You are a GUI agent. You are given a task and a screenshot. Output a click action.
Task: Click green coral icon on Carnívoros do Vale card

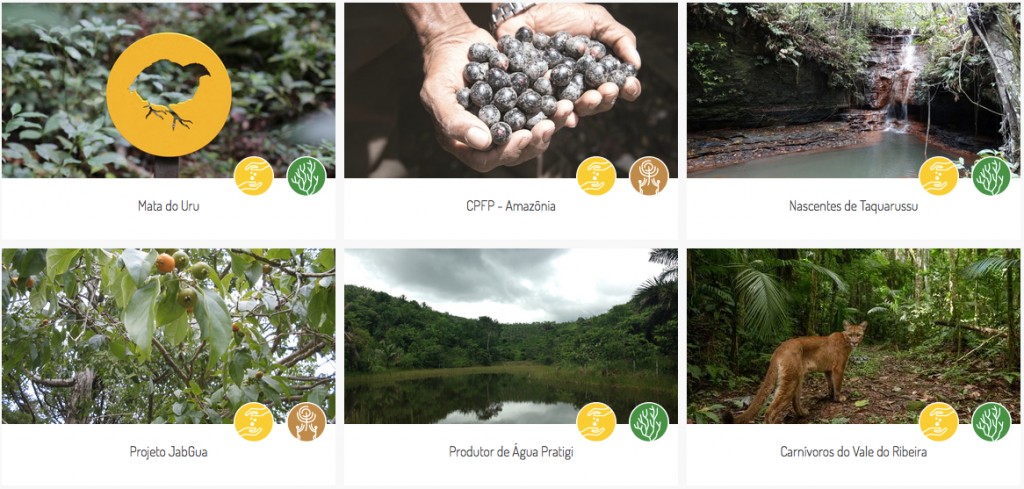pos(991,422)
